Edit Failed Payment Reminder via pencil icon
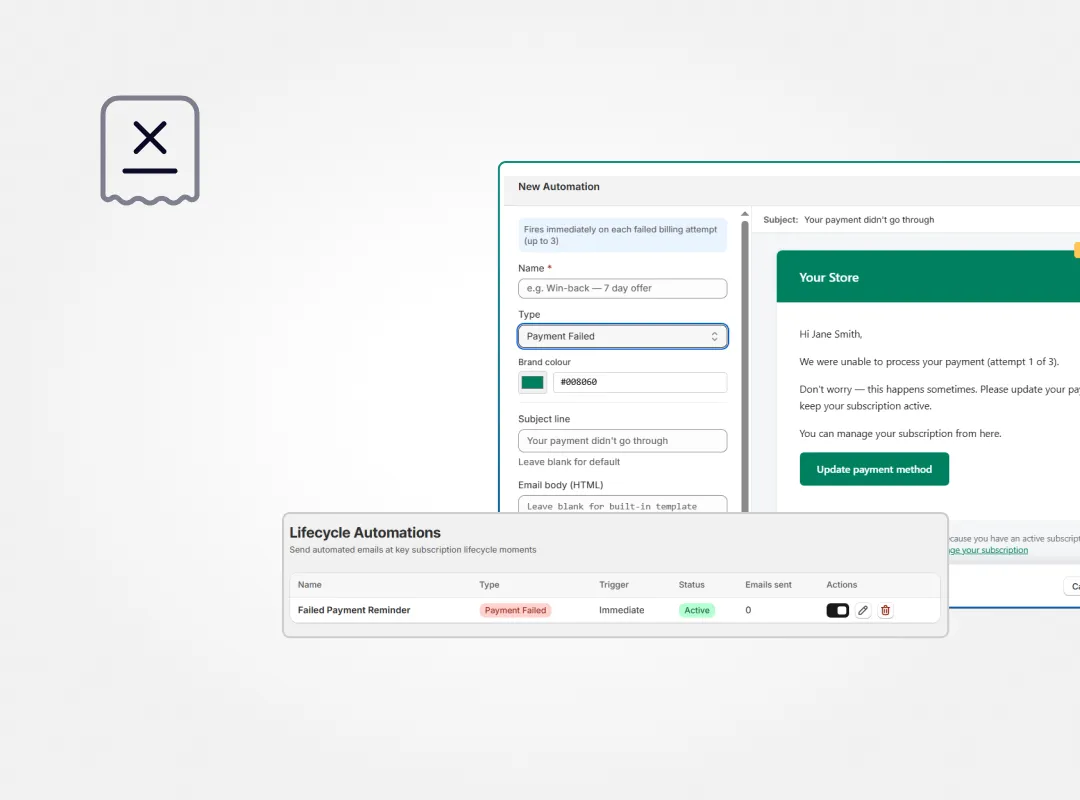 862,611
